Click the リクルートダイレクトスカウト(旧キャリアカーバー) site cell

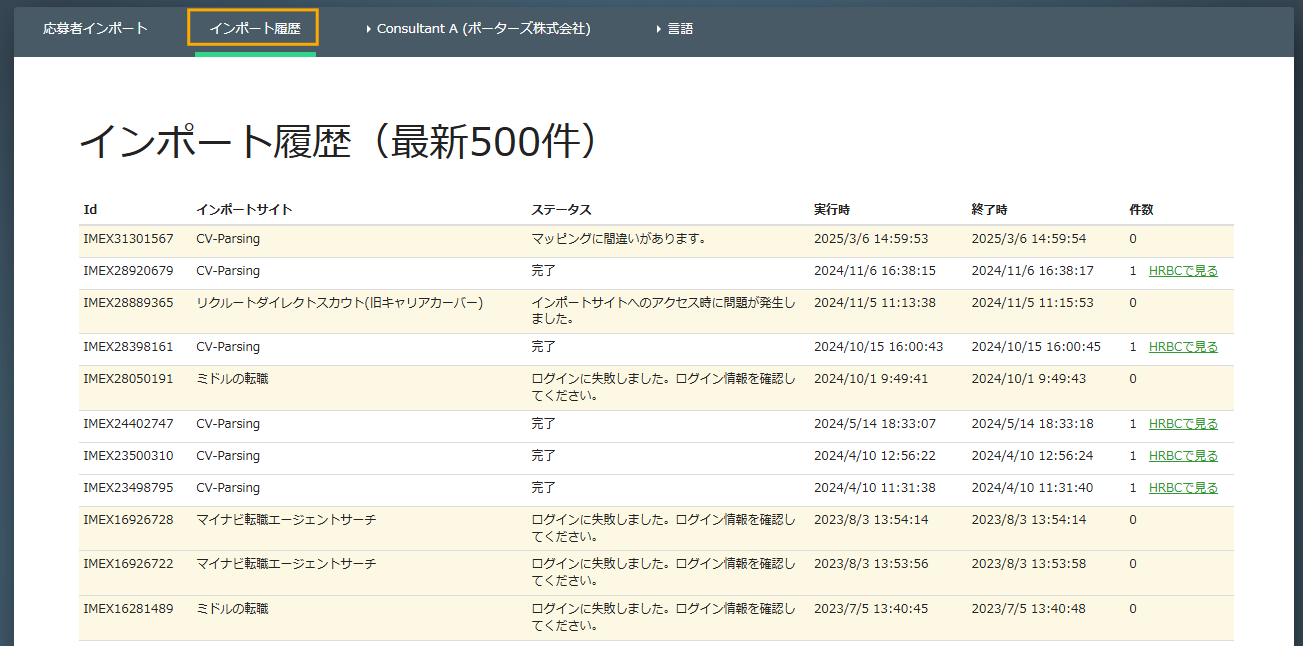339,302
